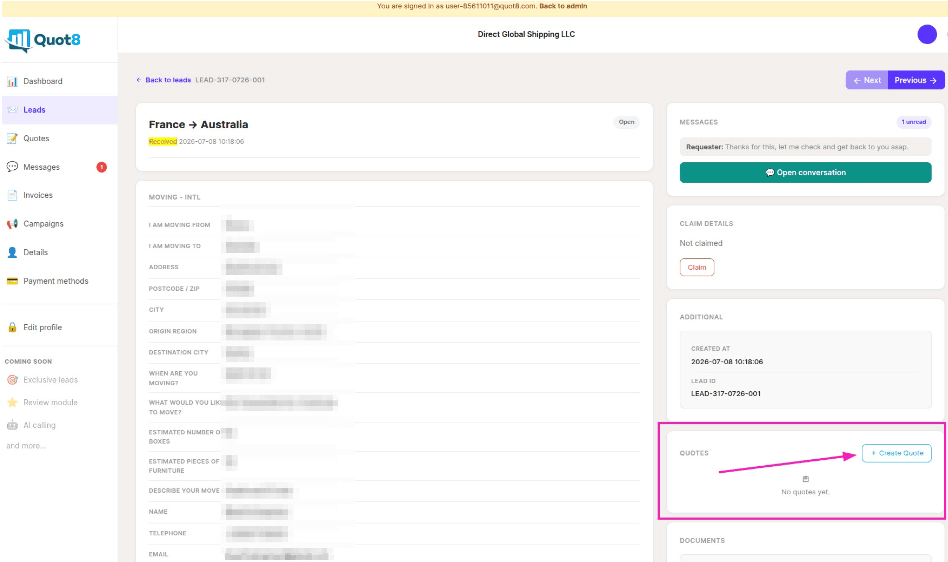Click Direct Global Shipping LLC title

coord(526,34)
